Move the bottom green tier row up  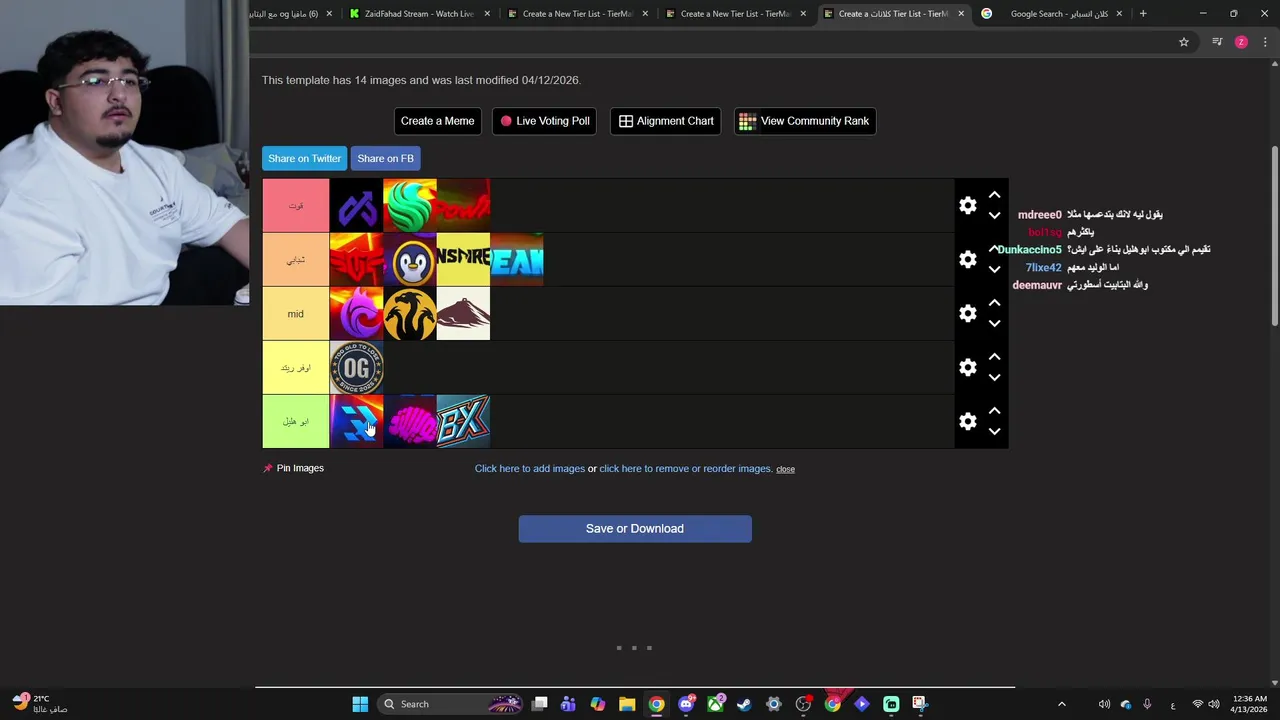[994, 411]
